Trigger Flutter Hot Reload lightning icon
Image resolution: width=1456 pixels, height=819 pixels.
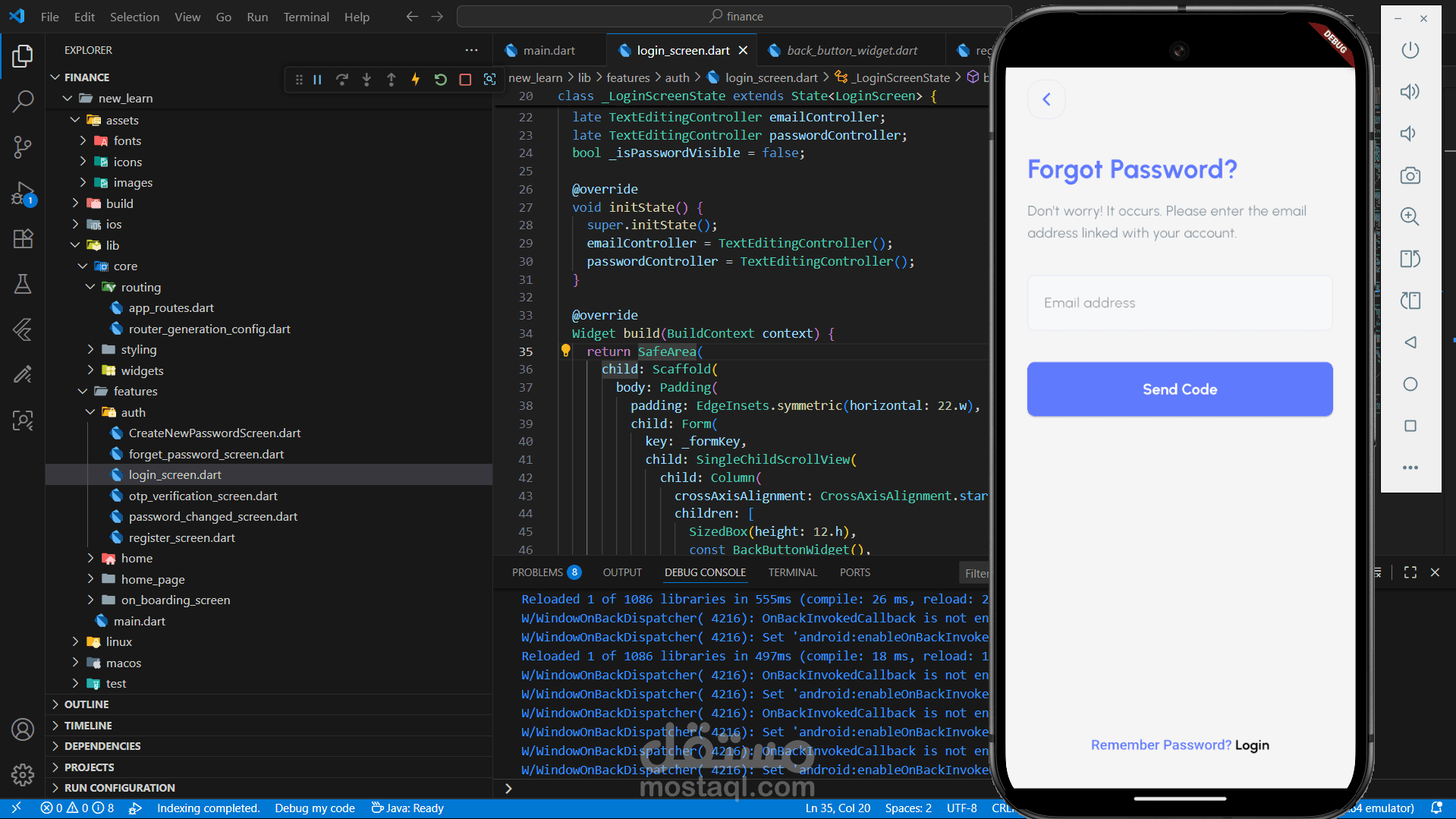click(415, 80)
